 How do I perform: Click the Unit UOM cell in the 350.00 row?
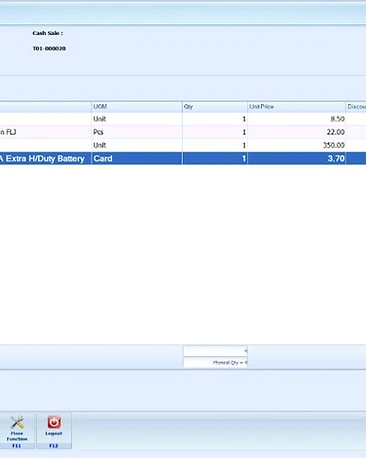(137, 145)
